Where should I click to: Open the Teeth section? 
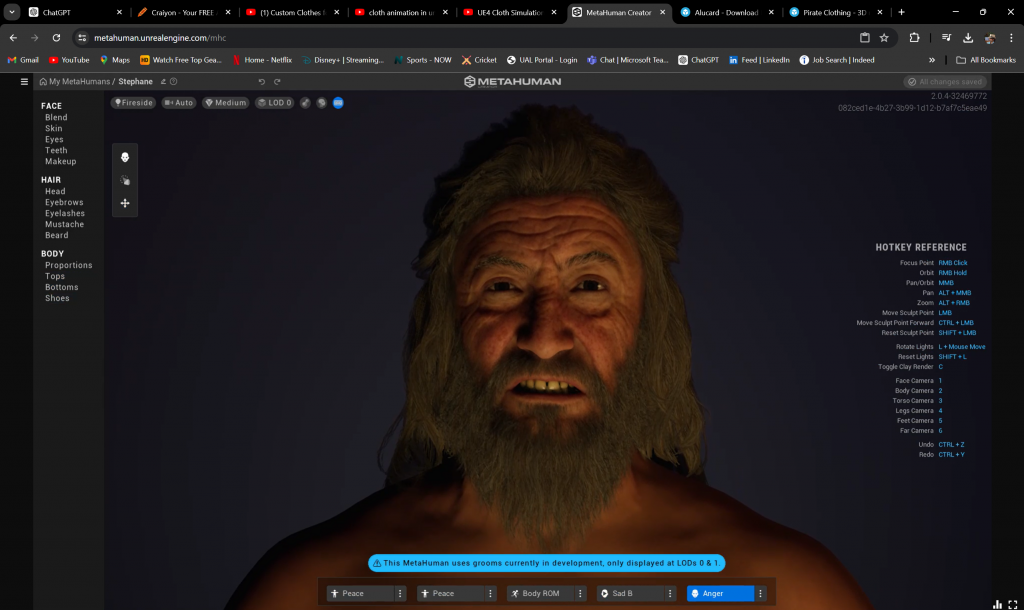point(56,150)
